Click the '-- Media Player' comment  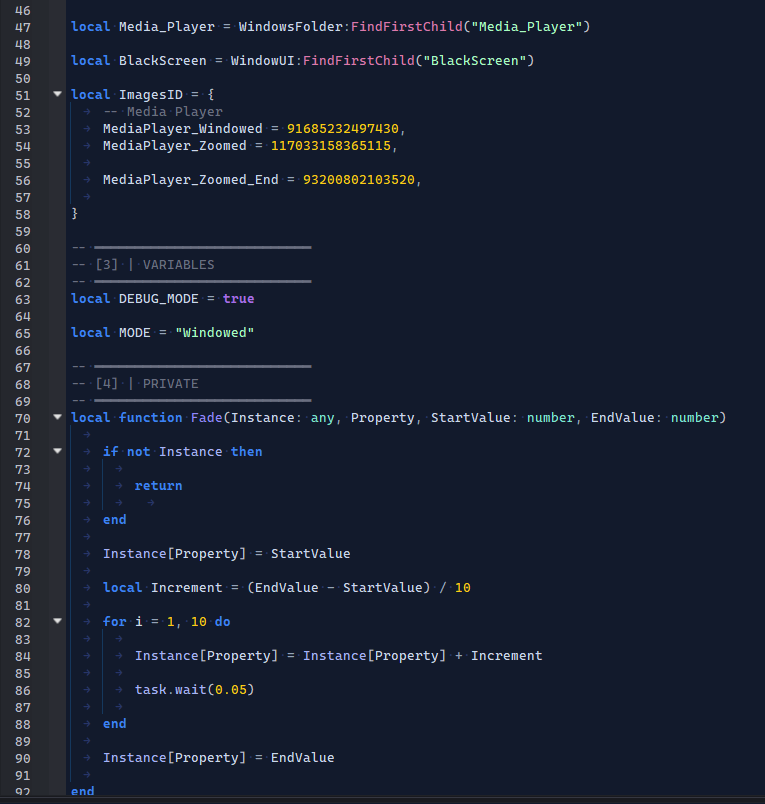tap(163, 111)
